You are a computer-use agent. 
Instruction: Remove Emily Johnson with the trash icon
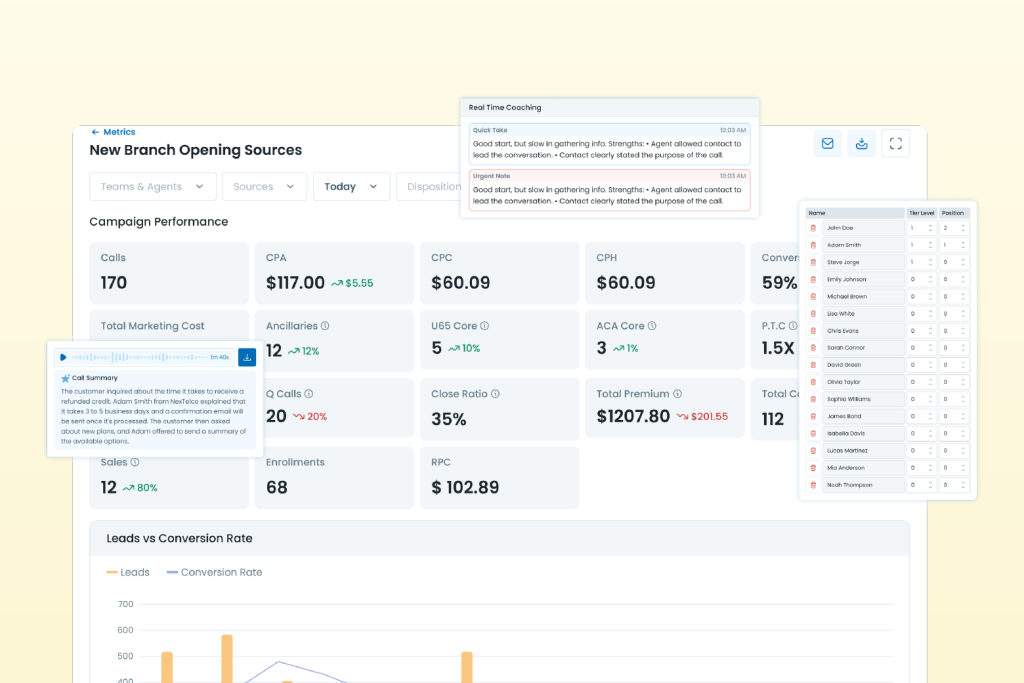point(813,280)
